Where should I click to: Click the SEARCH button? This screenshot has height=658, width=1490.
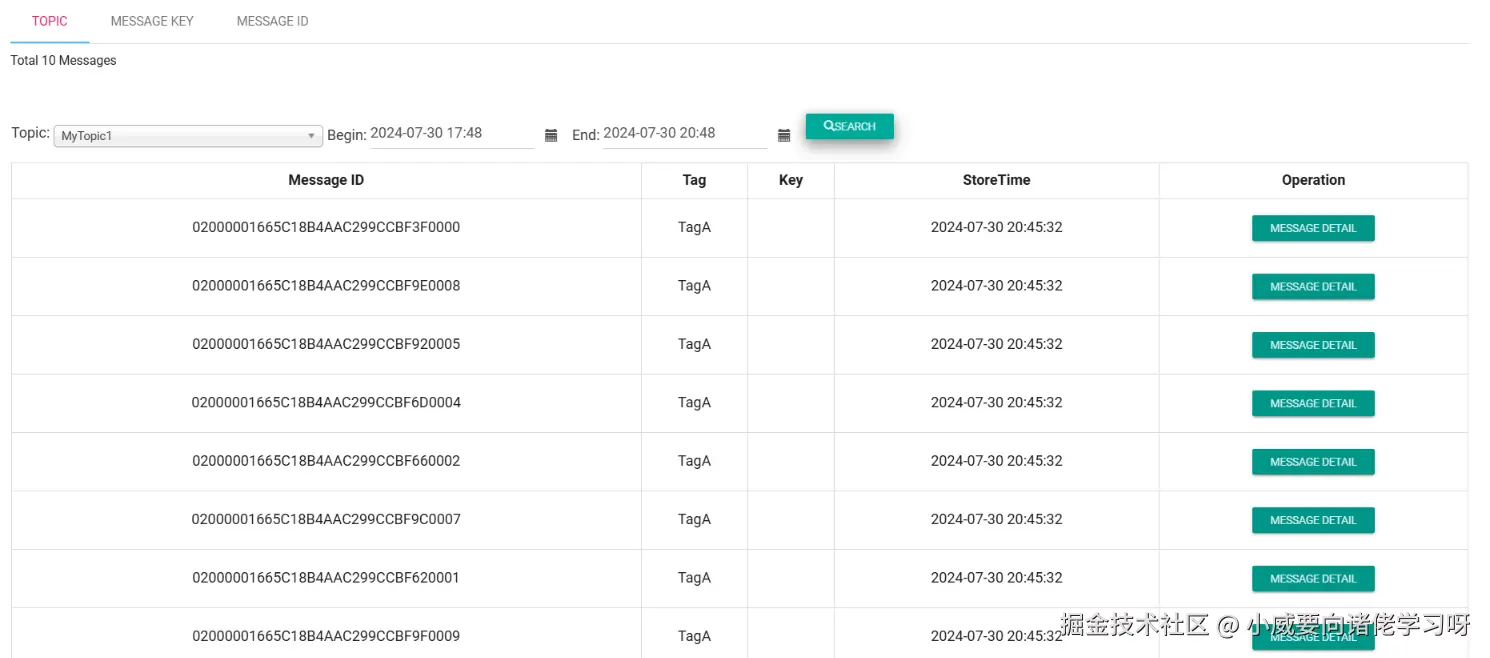[849, 126]
